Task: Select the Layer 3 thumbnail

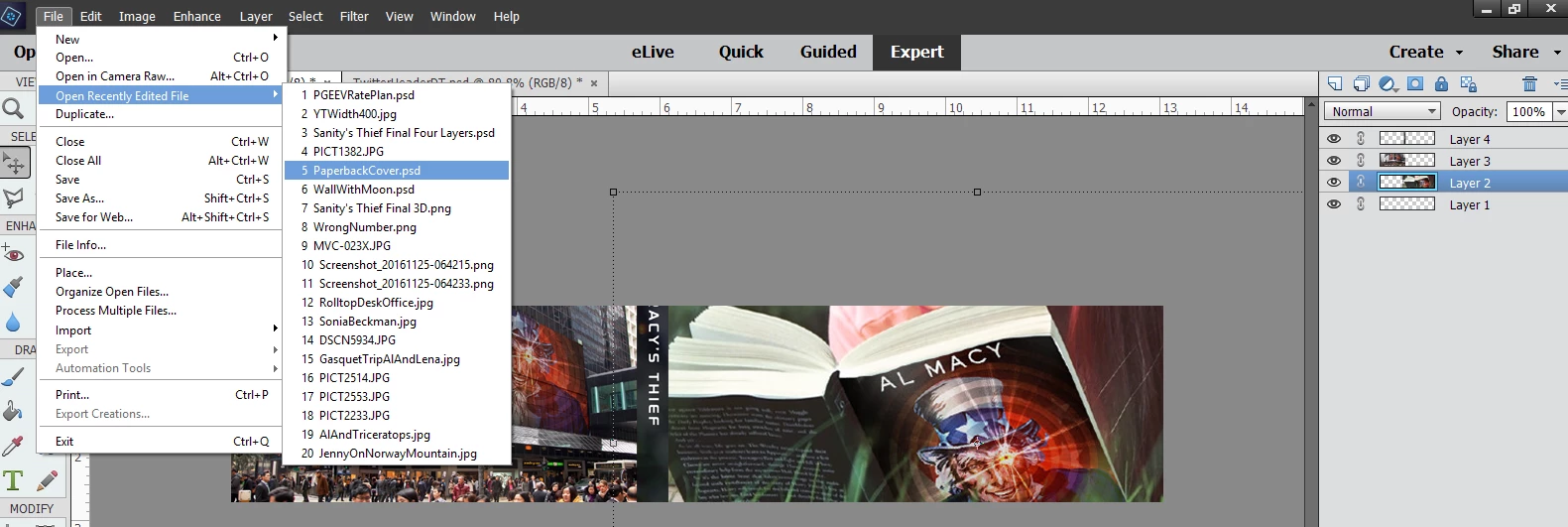Action: [1406, 161]
